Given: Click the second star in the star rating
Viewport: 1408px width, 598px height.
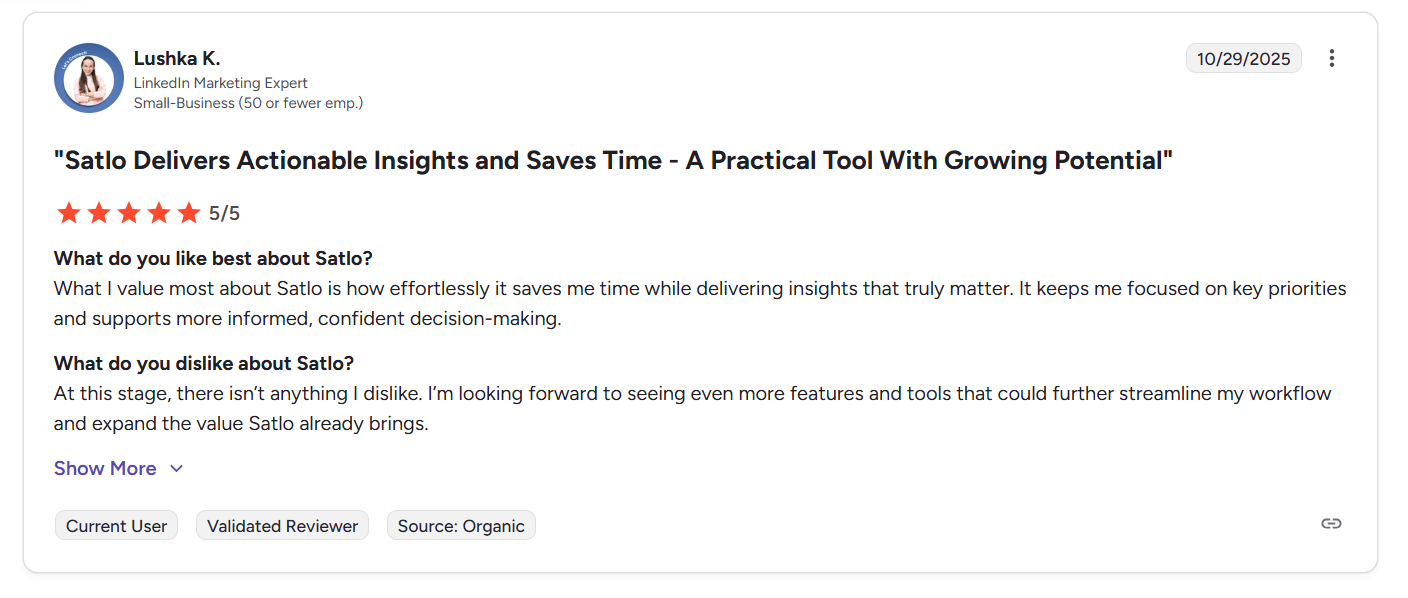Looking at the screenshot, I should pos(98,212).
